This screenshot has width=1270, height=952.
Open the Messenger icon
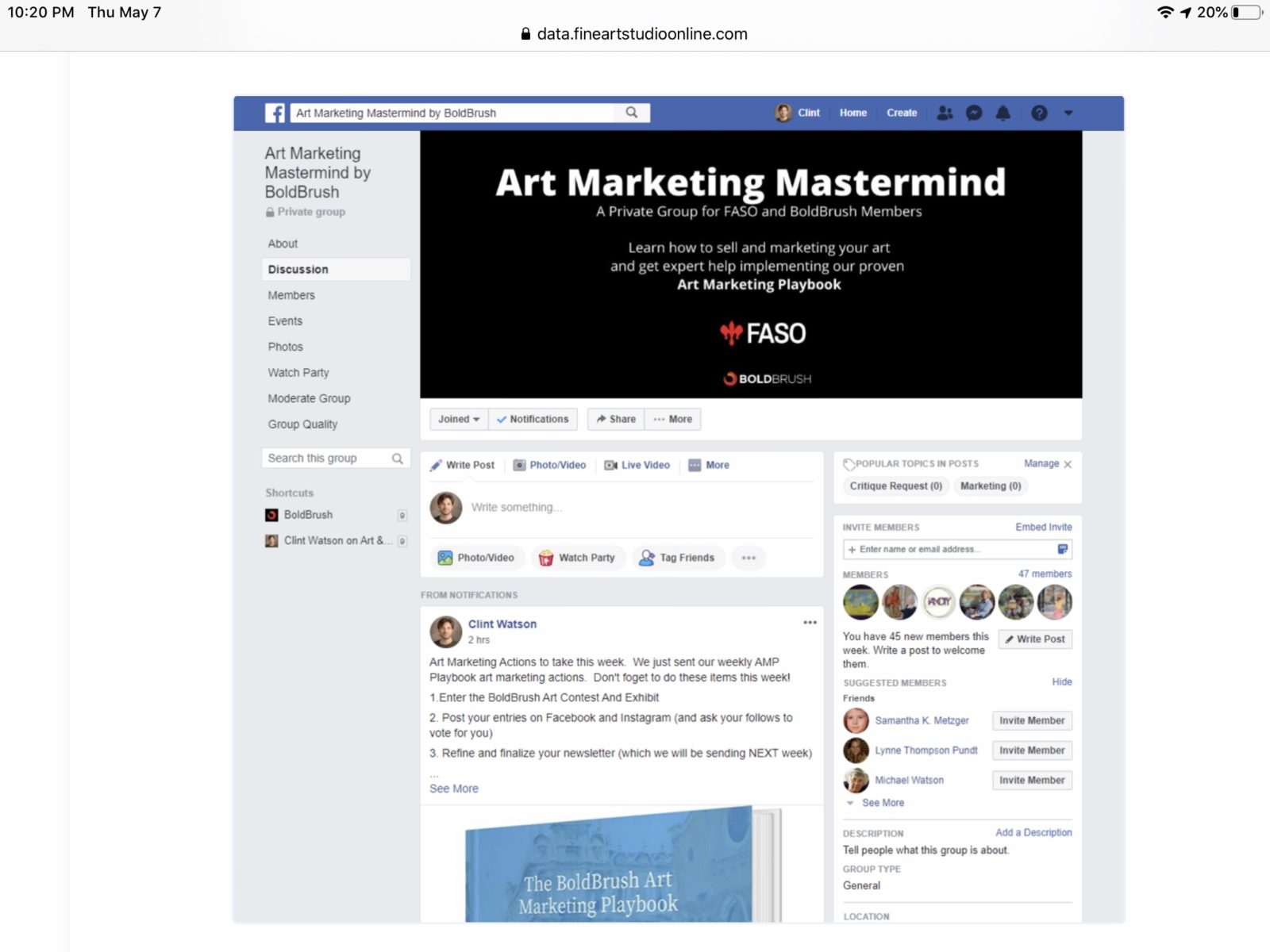974,113
